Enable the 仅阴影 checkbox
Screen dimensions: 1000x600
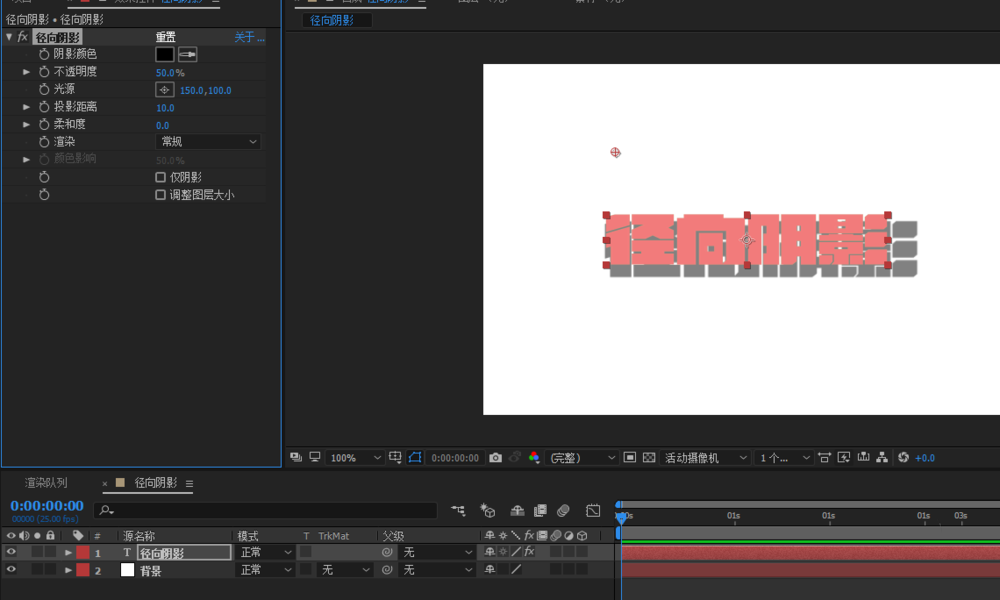161,177
